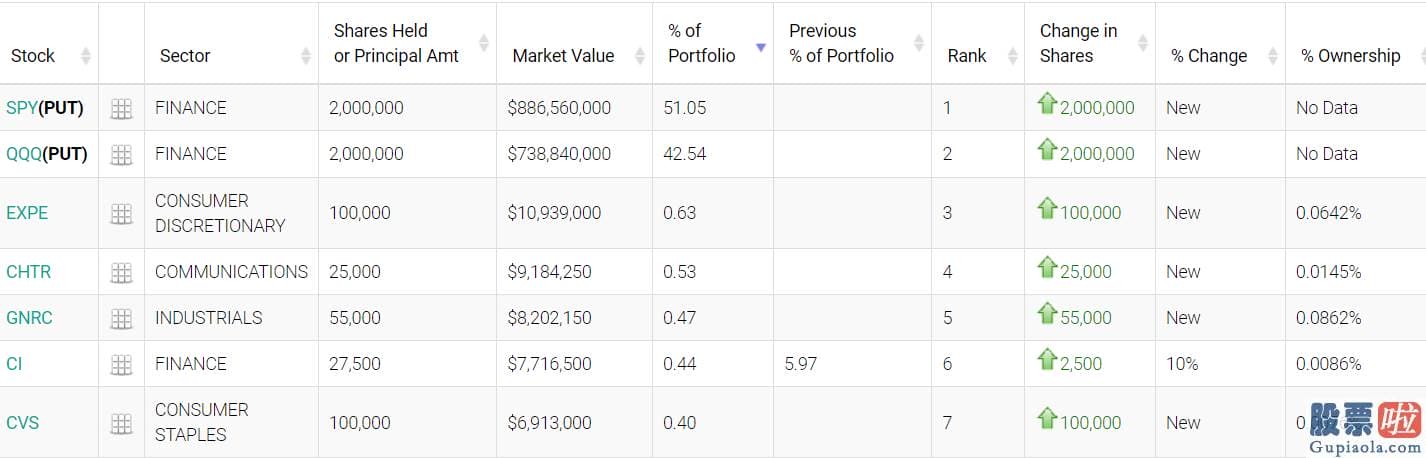Screen dimensions: 1426x458
Task: Open the grid icon beside CI
Action: click(121, 365)
